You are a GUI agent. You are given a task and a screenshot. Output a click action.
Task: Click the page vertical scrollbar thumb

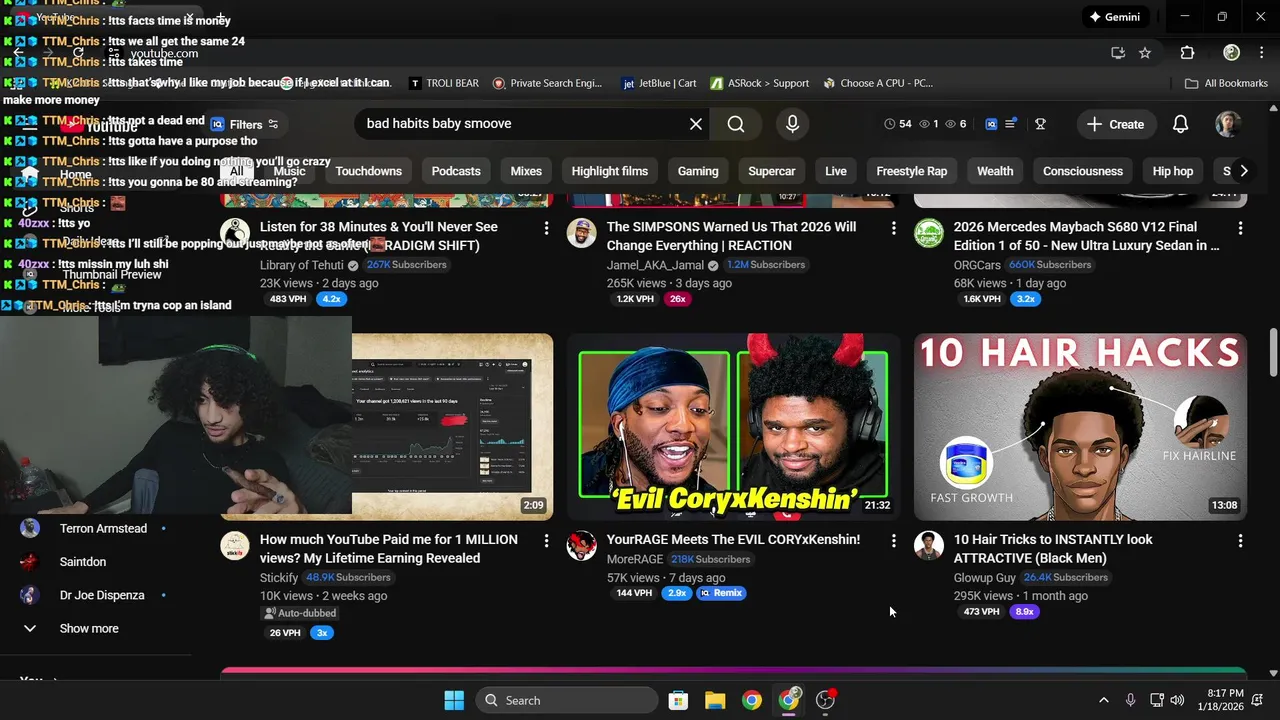point(1273,352)
